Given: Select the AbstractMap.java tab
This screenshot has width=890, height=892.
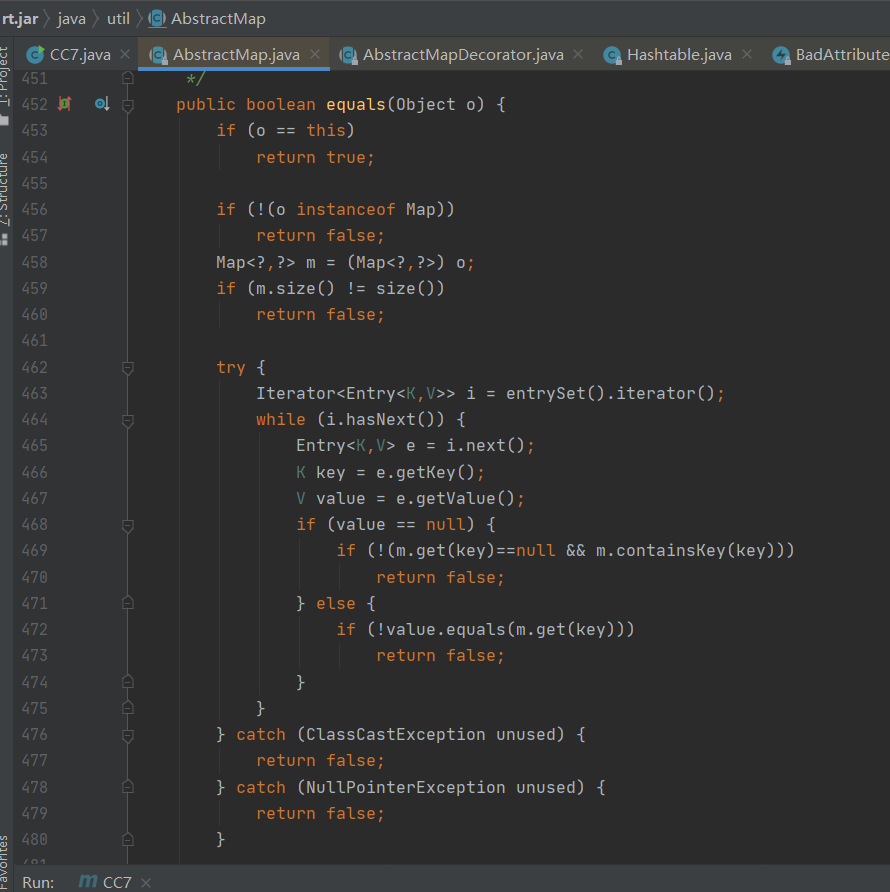Looking at the screenshot, I should pyautogui.click(x=234, y=55).
